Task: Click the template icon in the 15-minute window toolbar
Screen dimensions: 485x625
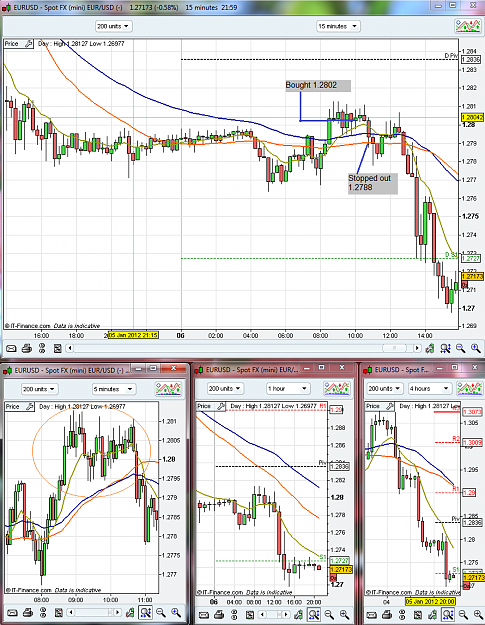Action: click(58, 349)
